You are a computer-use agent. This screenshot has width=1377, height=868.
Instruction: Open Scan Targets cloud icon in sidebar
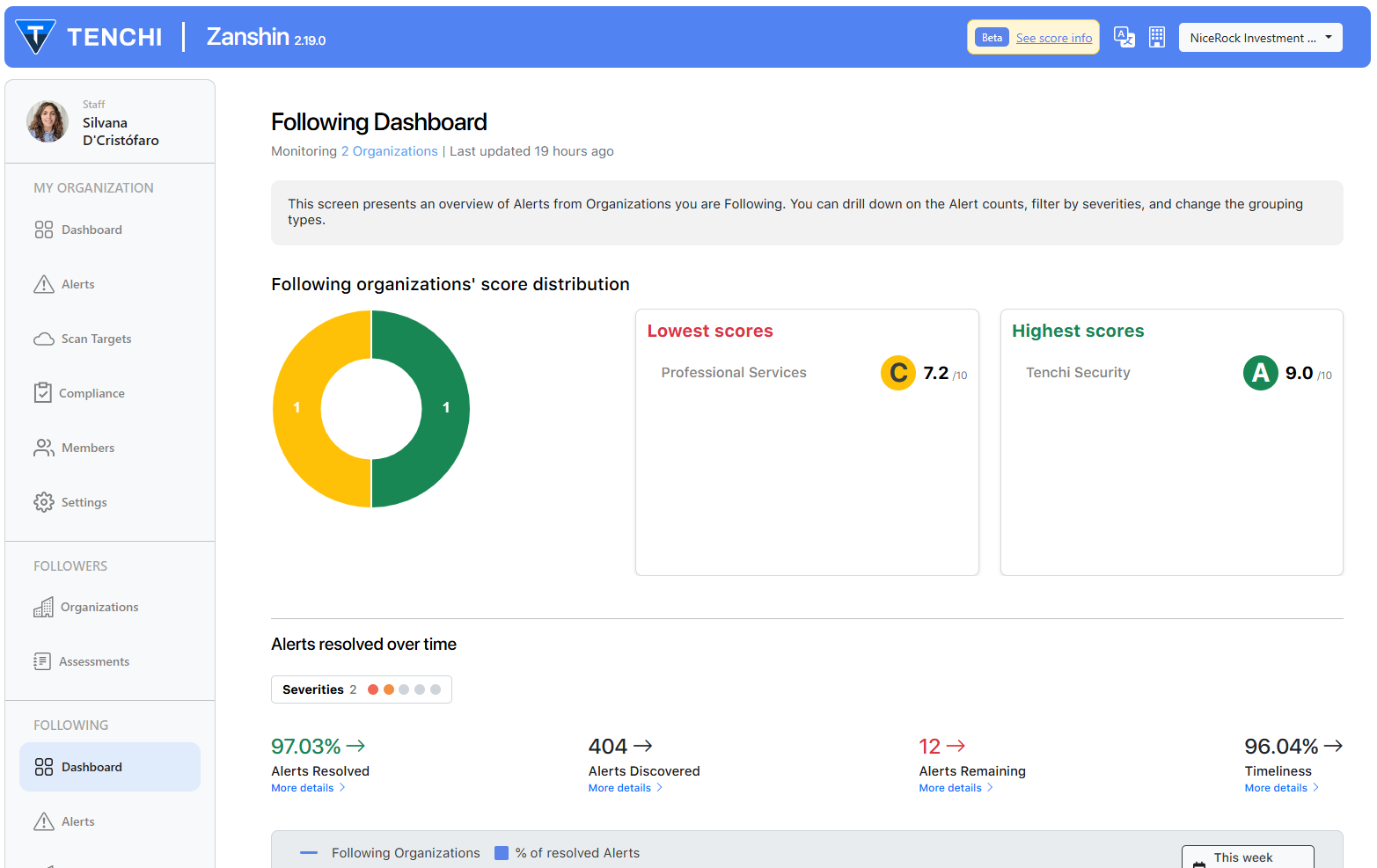click(x=43, y=339)
